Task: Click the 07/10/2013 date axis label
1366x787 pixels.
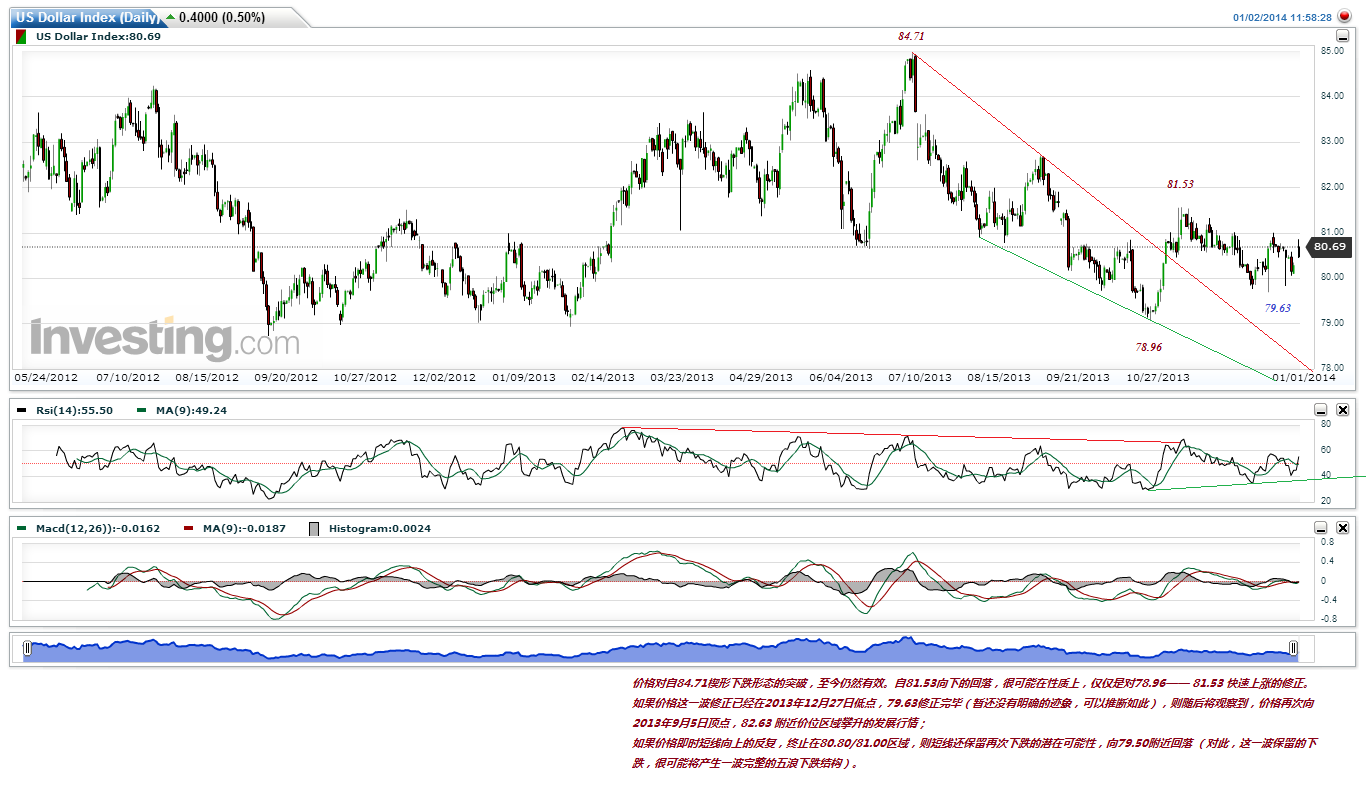Action: [x=920, y=378]
